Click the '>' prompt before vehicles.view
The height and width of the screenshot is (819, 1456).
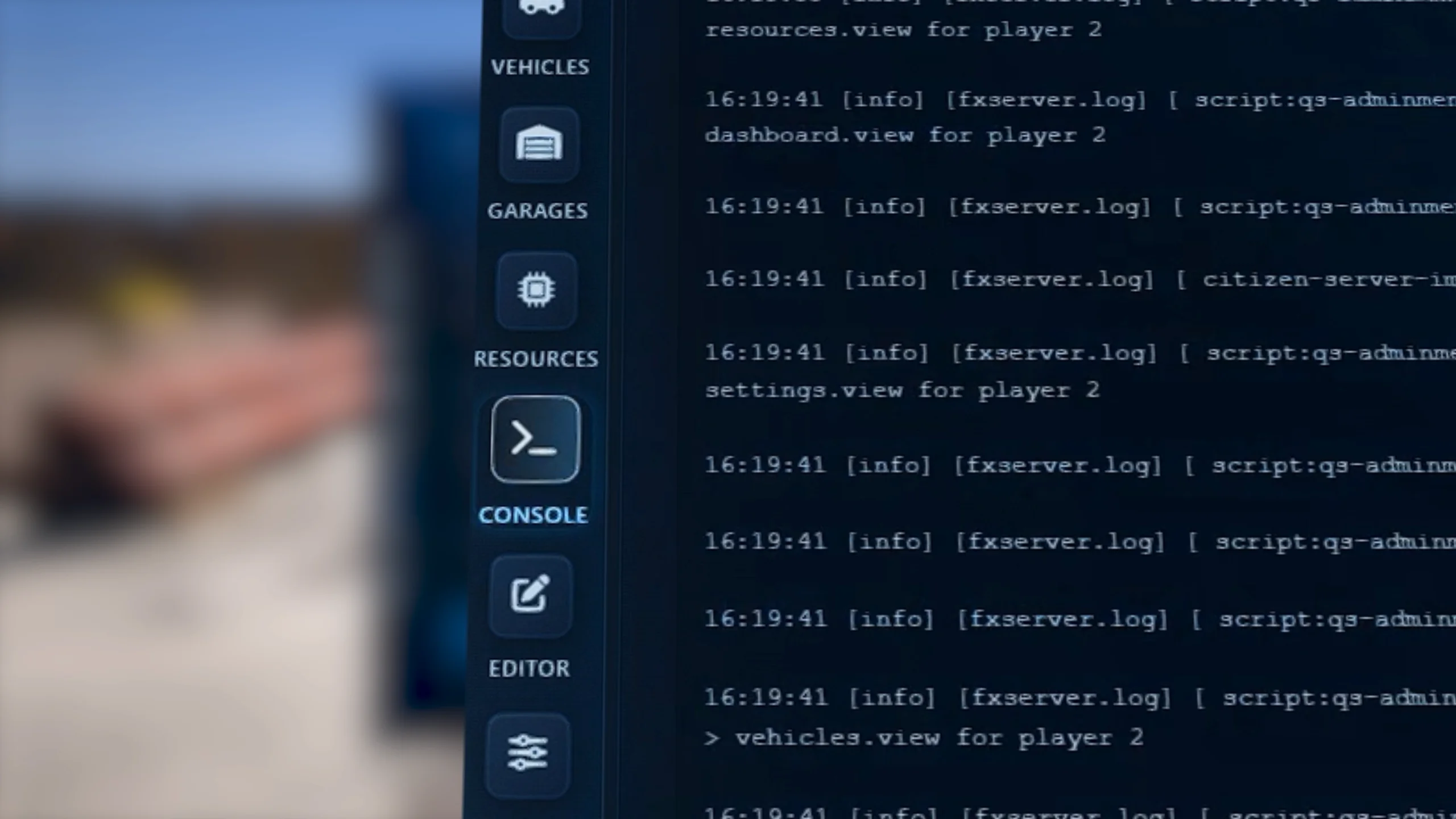pyautogui.click(x=712, y=738)
